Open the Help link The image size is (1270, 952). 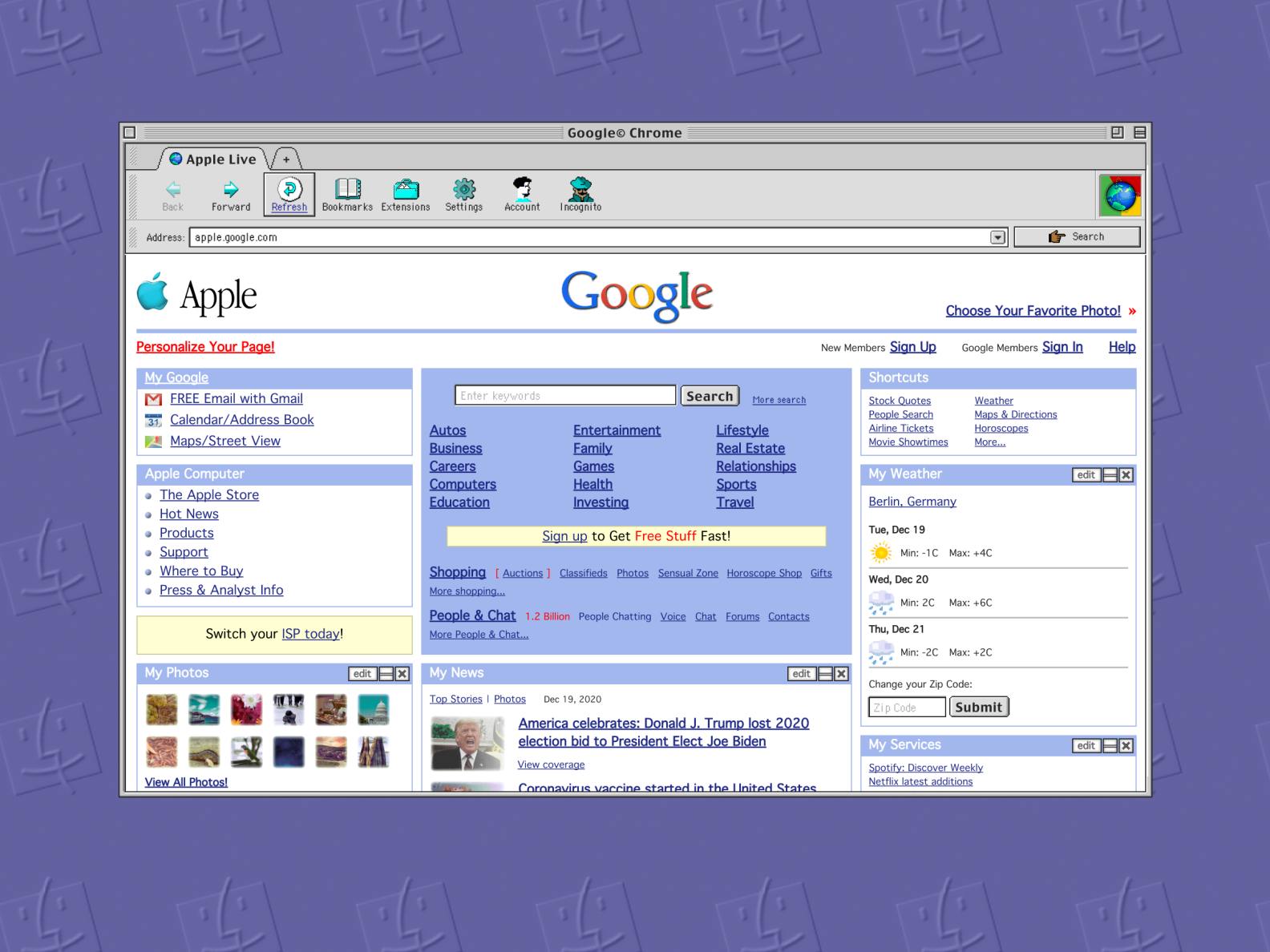pyautogui.click(x=1122, y=347)
